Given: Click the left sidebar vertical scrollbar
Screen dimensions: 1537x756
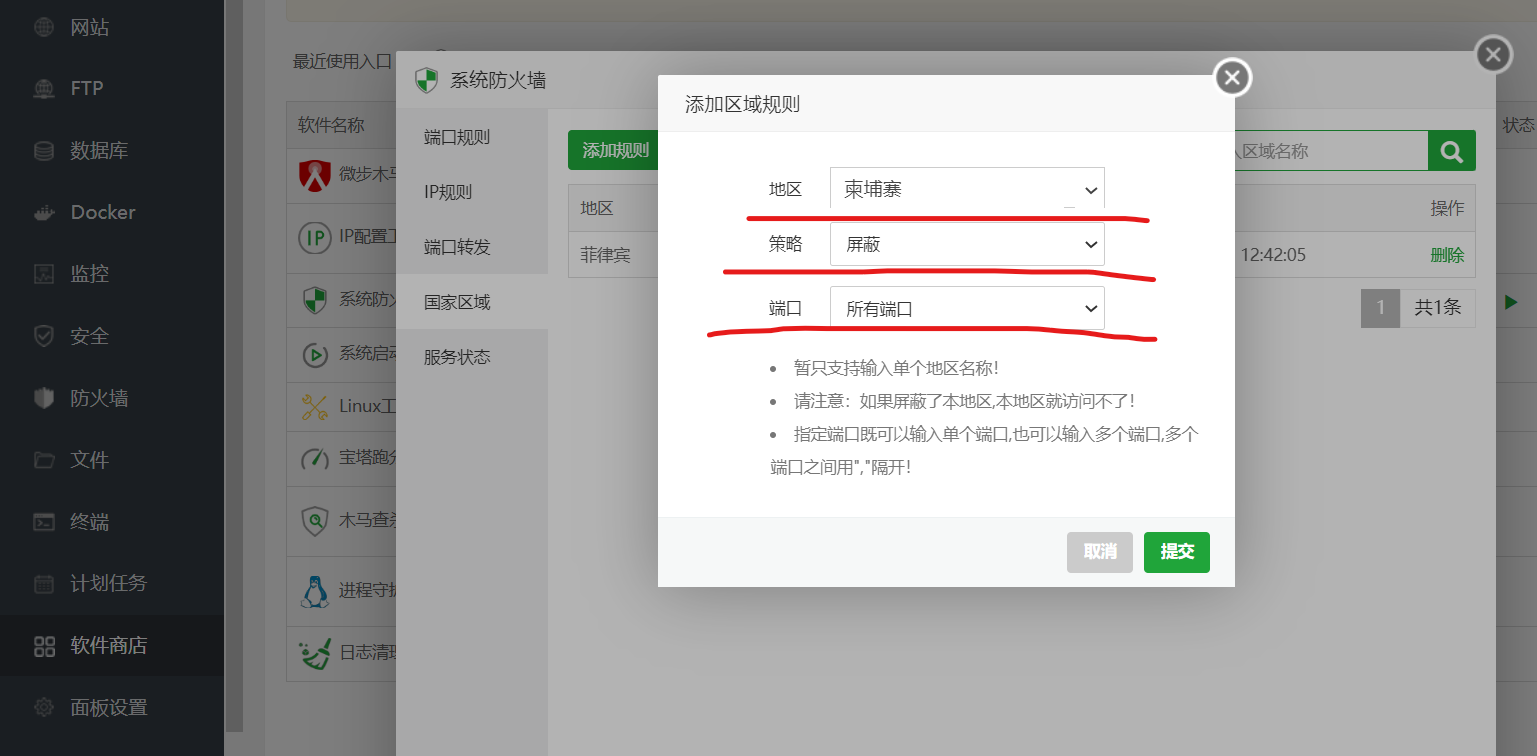Looking at the screenshot, I should [x=234, y=365].
